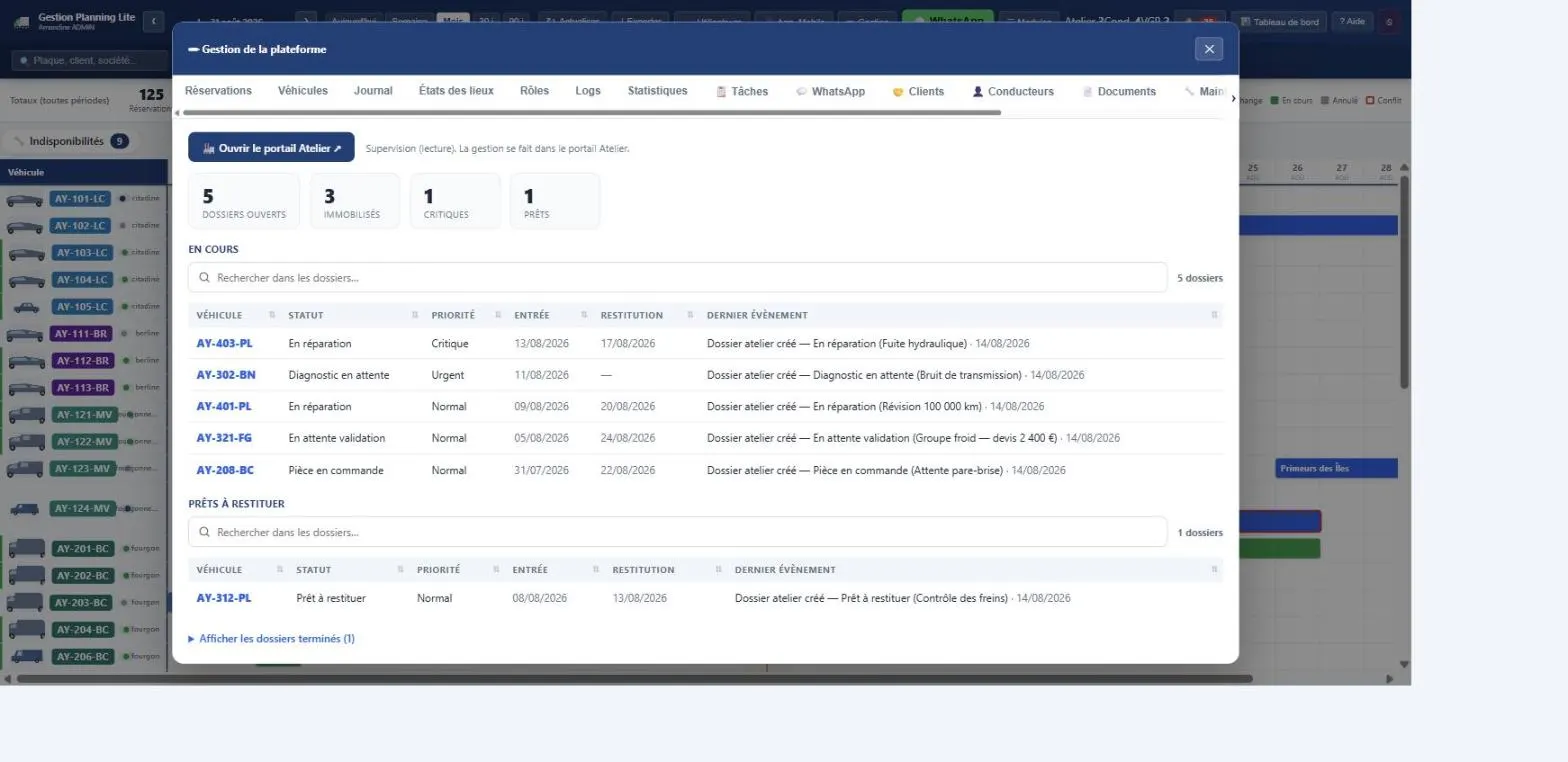This screenshot has width=1568, height=762.
Task: Click Restitution sort icon in Prêts à restituer table
Action: (x=718, y=569)
